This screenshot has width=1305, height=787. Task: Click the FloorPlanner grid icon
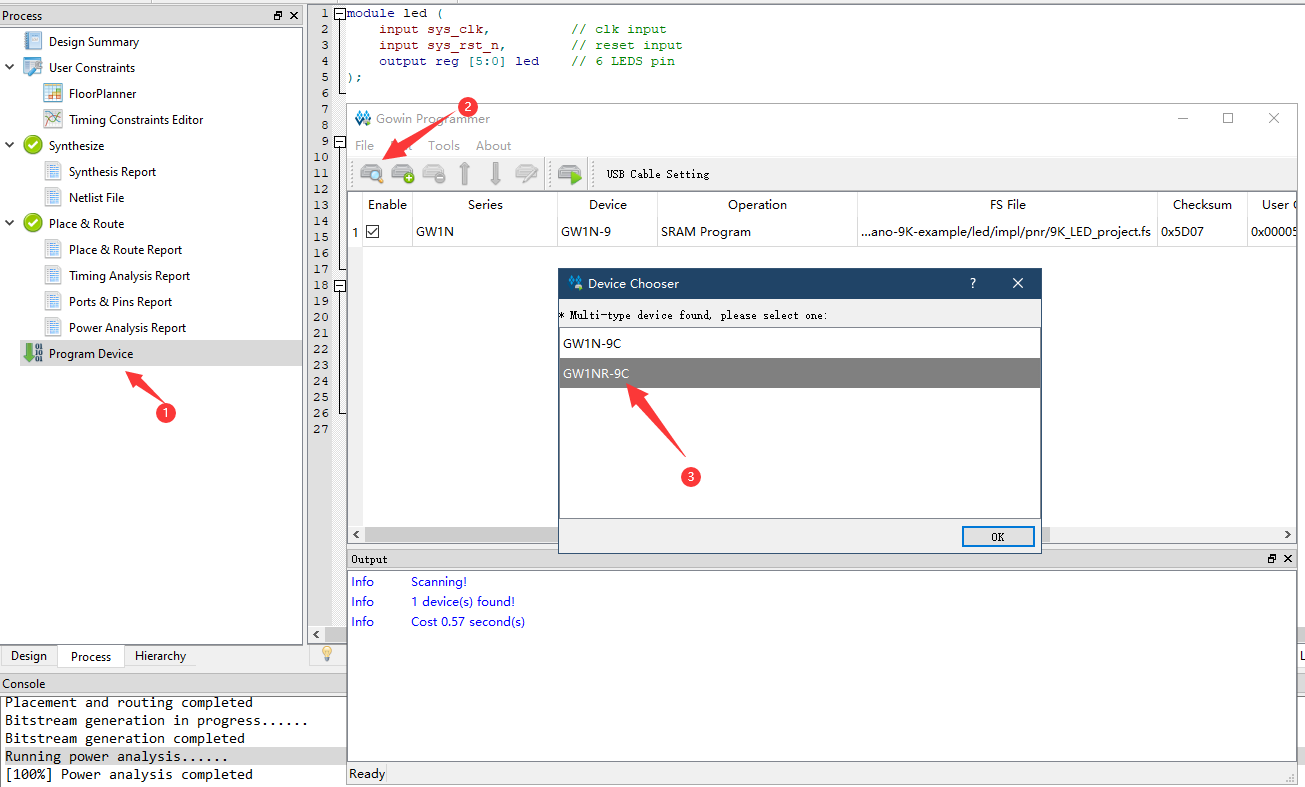[x=53, y=93]
